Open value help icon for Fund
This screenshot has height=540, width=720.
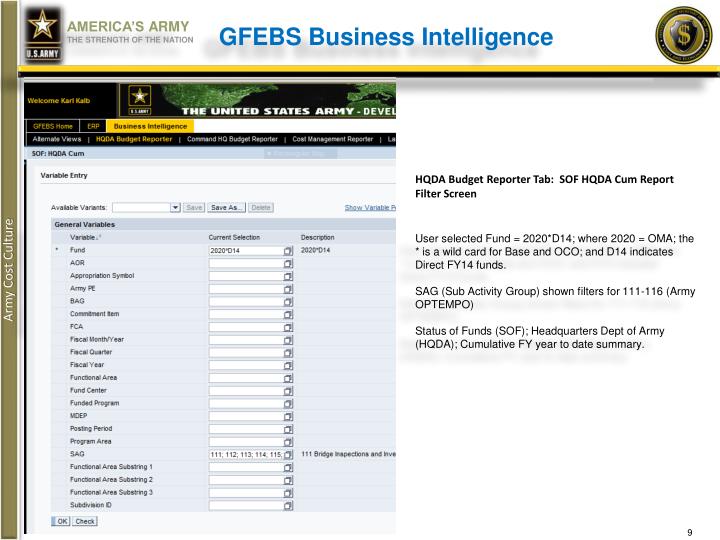[x=288, y=251]
